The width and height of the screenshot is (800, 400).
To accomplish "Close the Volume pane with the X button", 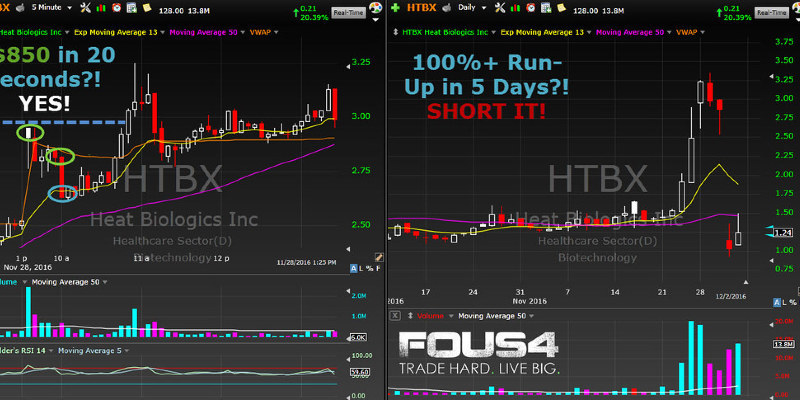I will 395,316.
